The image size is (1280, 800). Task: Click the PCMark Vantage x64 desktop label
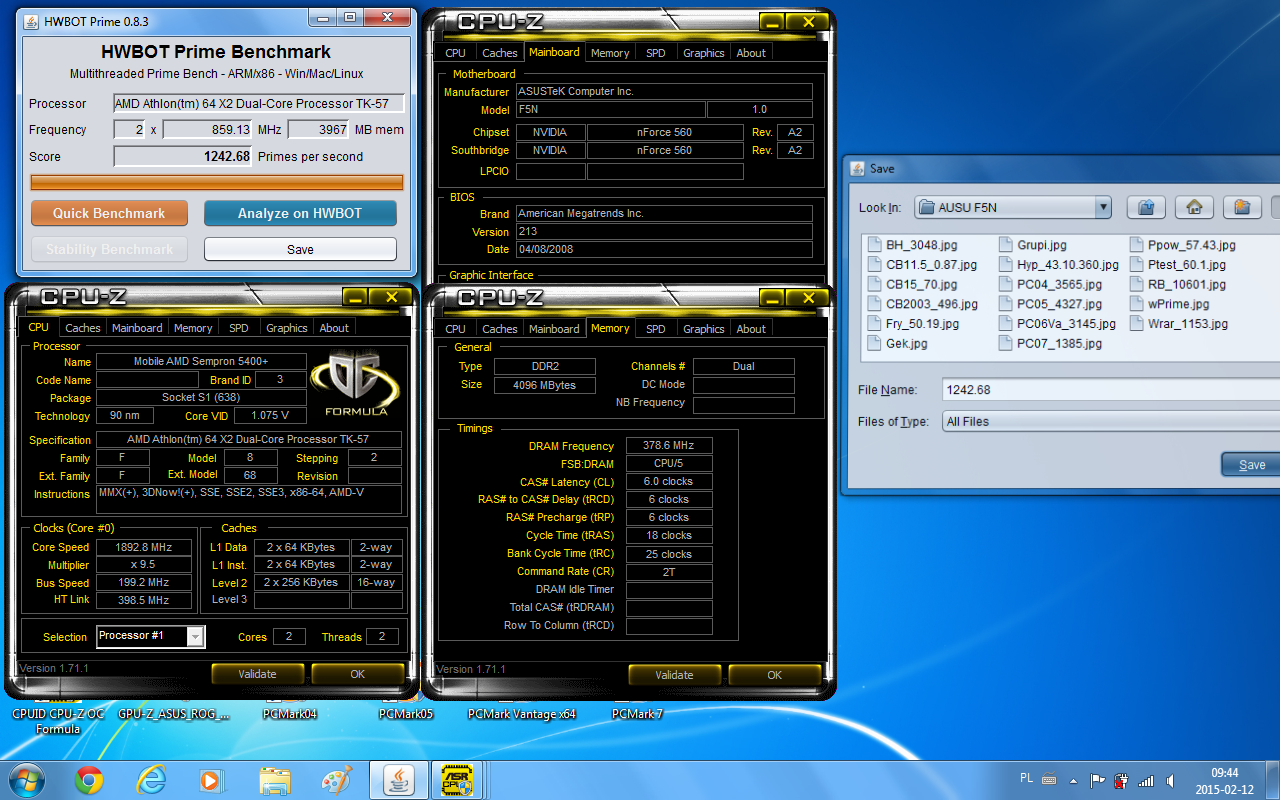click(521, 714)
